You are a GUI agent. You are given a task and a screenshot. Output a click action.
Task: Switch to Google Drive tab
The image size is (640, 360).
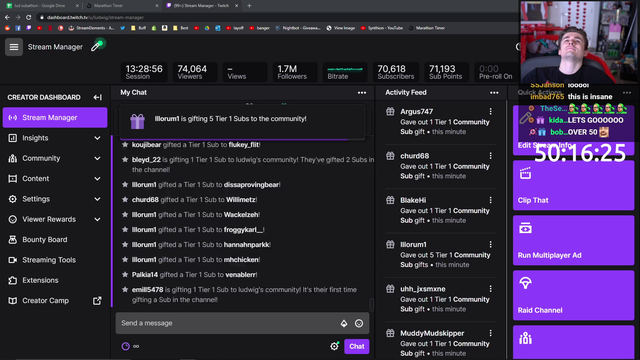pos(43,6)
